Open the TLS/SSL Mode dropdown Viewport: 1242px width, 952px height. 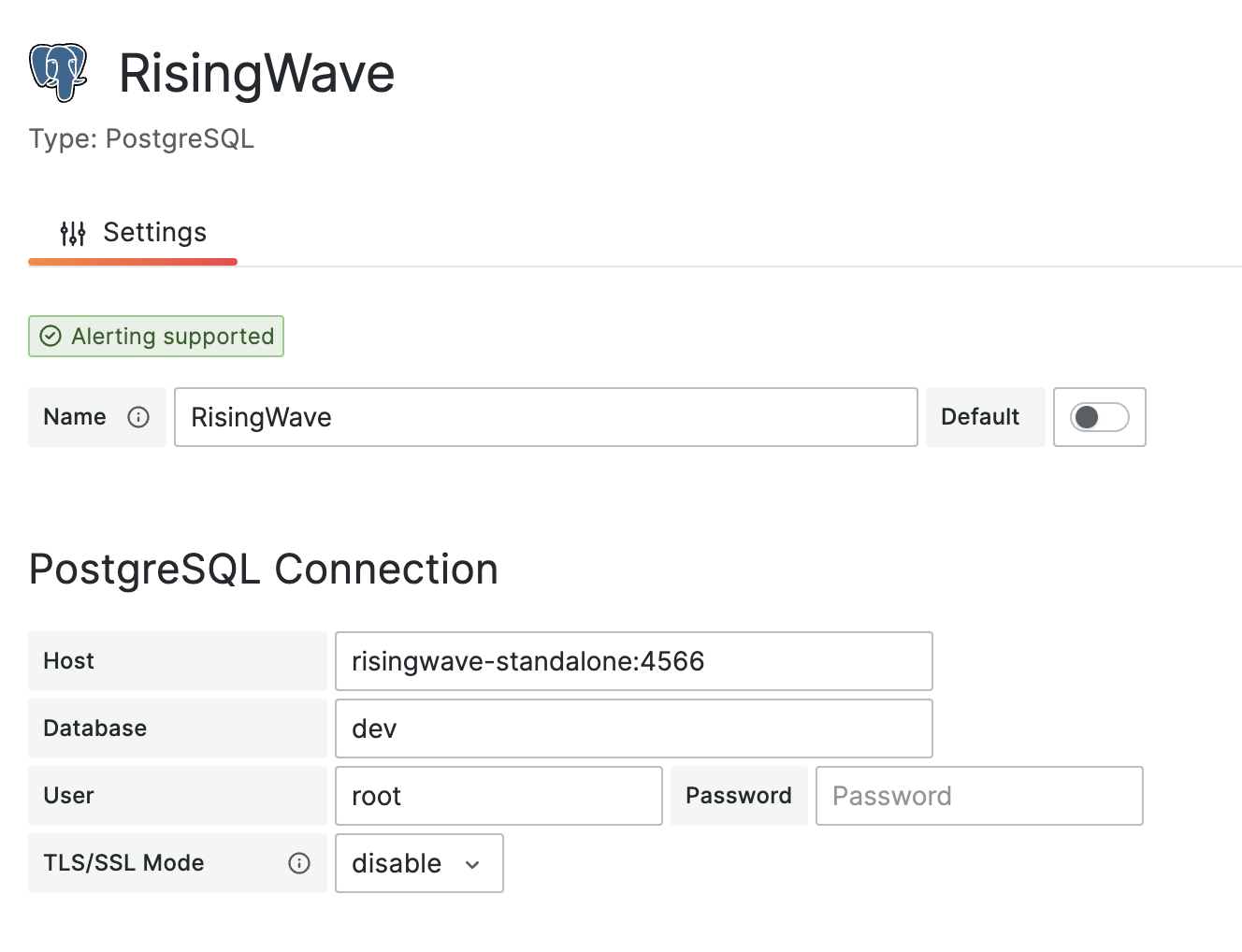419,863
